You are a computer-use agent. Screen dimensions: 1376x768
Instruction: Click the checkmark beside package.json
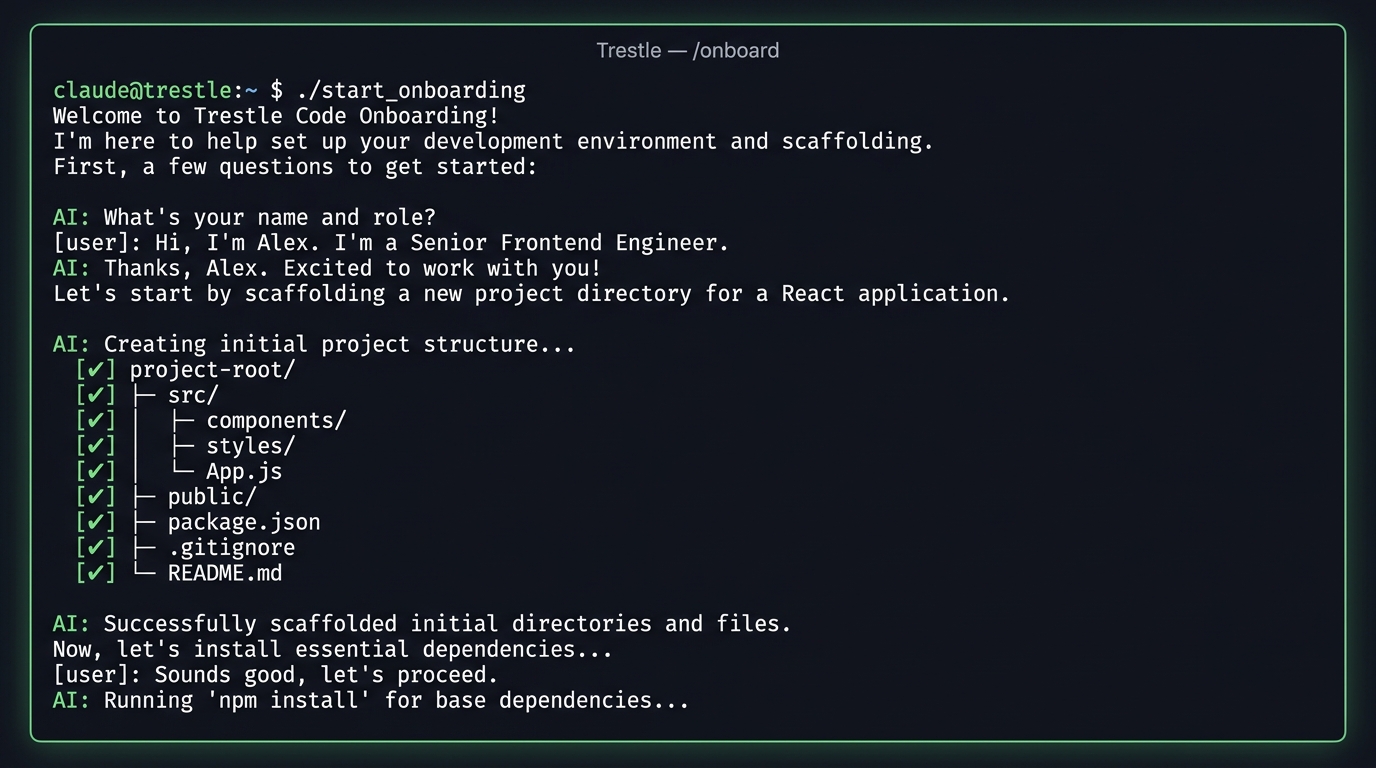click(96, 522)
